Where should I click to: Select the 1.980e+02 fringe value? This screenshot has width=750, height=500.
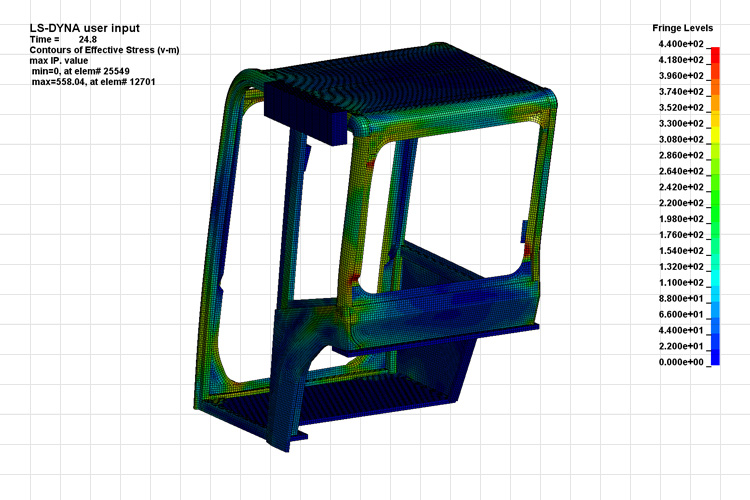point(681,219)
